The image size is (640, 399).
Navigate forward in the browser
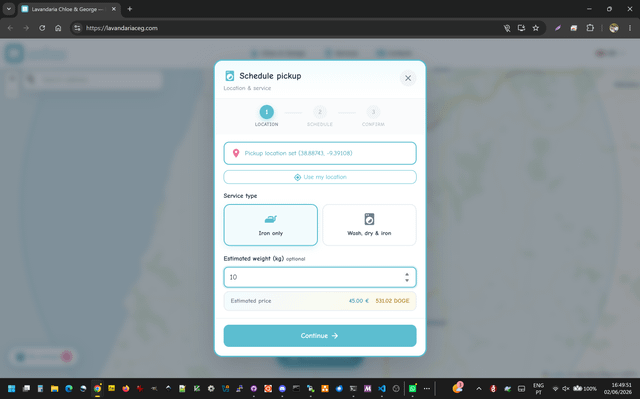[x=26, y=28]
